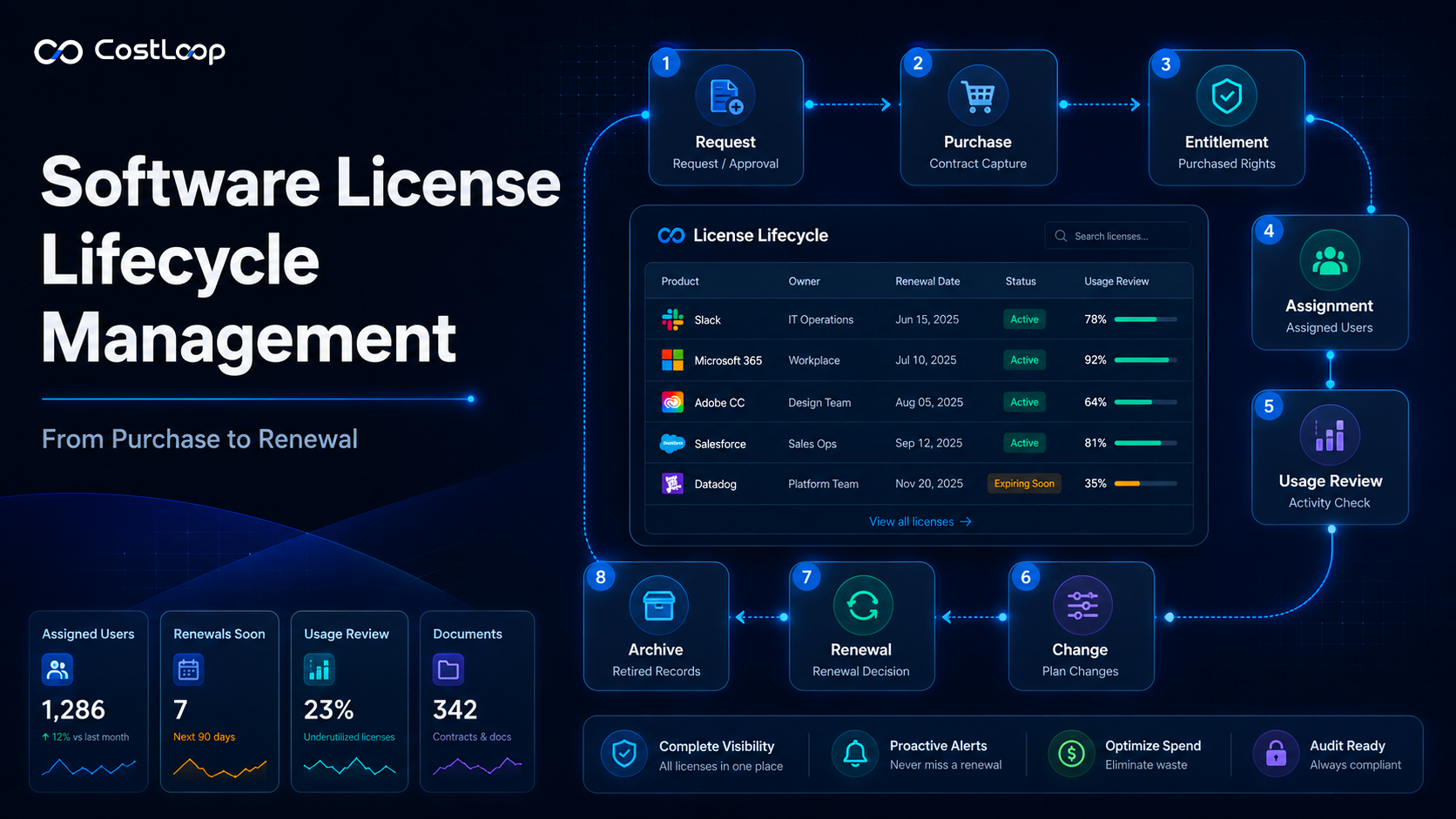Image resolution: width=1456 pixels, height=819 pixels.
Task: Select the IT Operations owner cell
Action: click(x=820, y=319)
